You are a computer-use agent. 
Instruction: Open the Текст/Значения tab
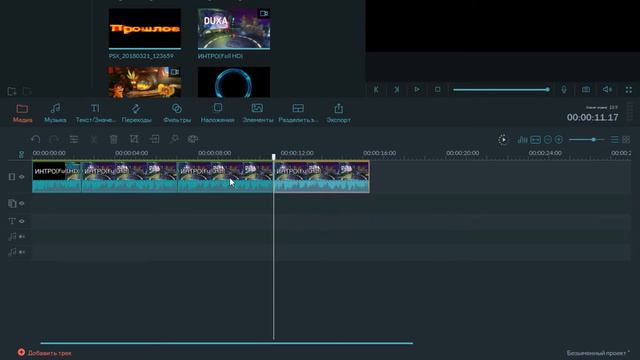(96, 113)
